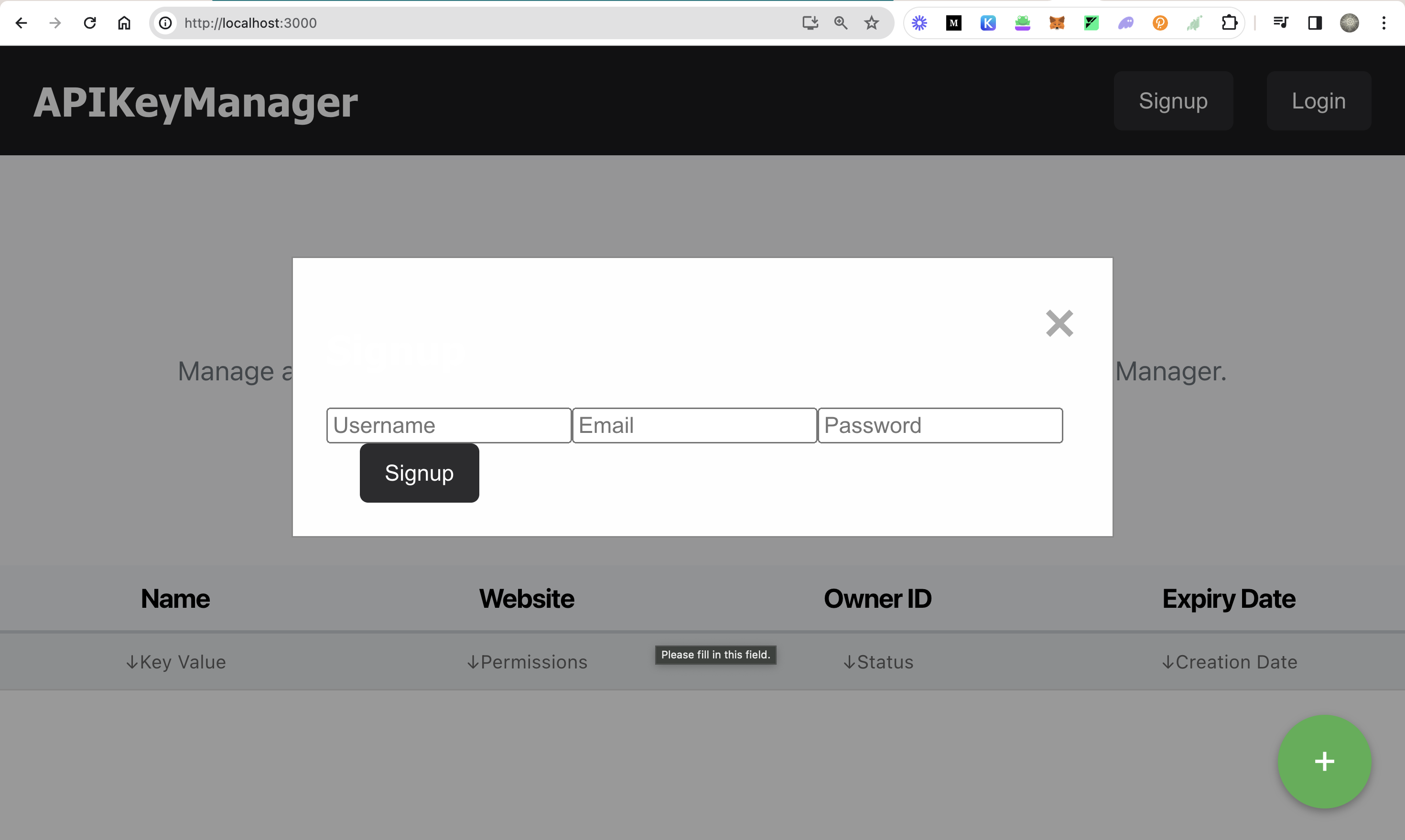Image resolution: width=1405 pixels, height=840 pixels.
Task: Sort by Status
Action: pos(878,662)
